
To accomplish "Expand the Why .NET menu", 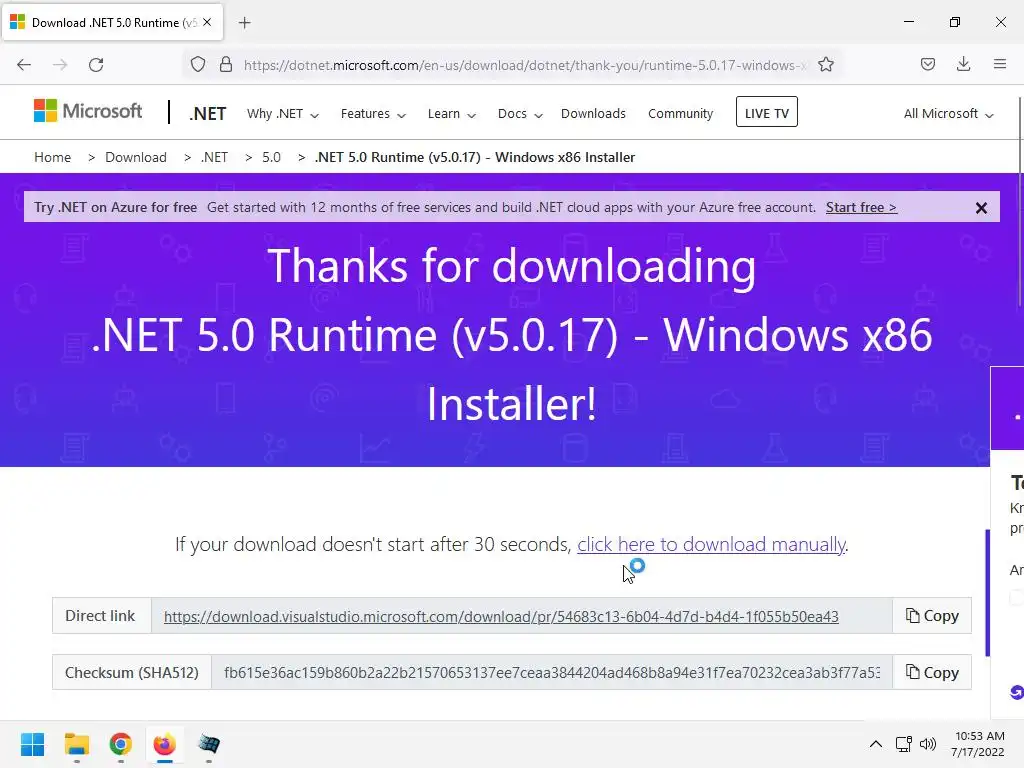I will 283,114.
